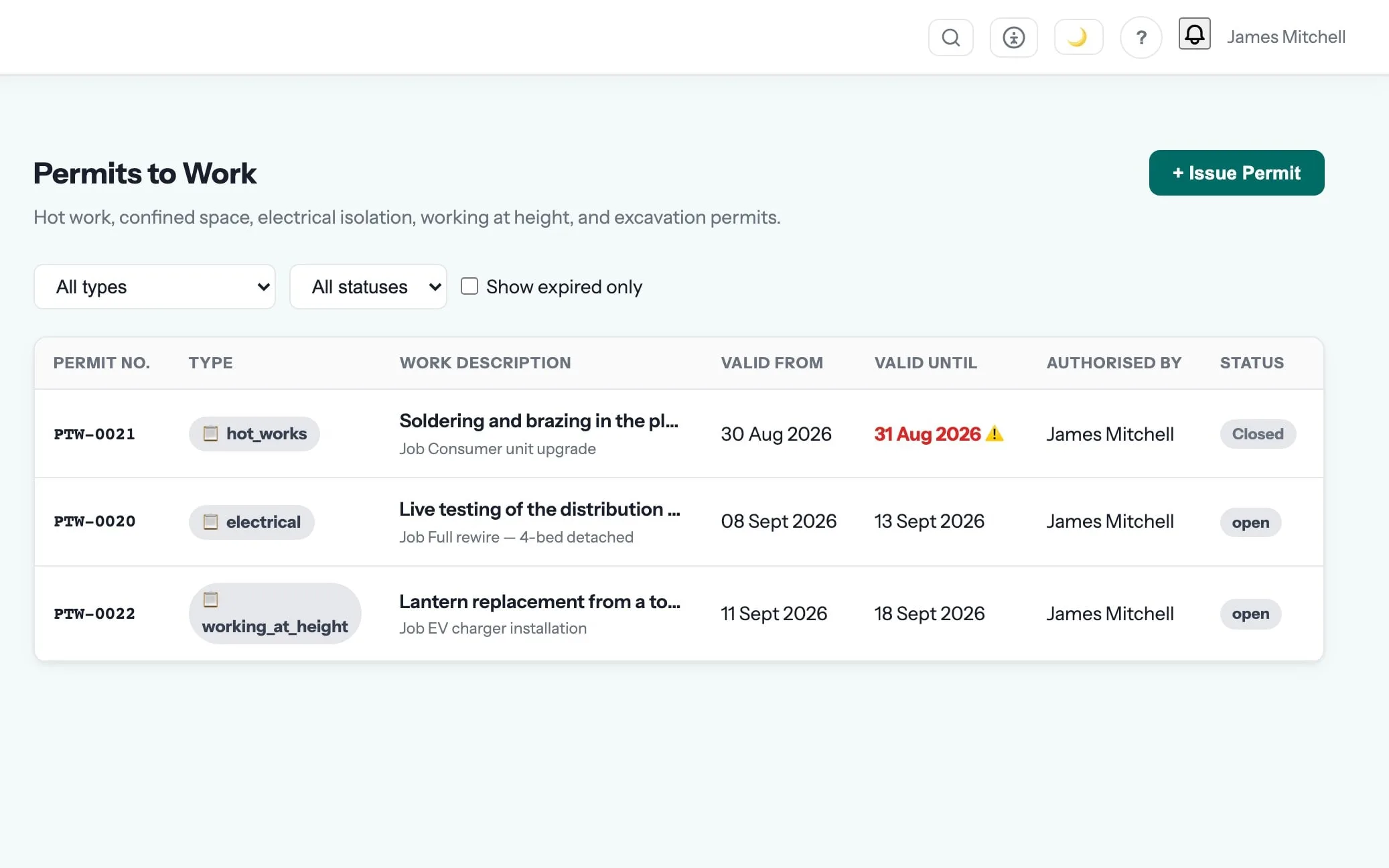Viewport: 1389px width, 868px height.
Task: Click the hot_works type label
Action: 267,433
